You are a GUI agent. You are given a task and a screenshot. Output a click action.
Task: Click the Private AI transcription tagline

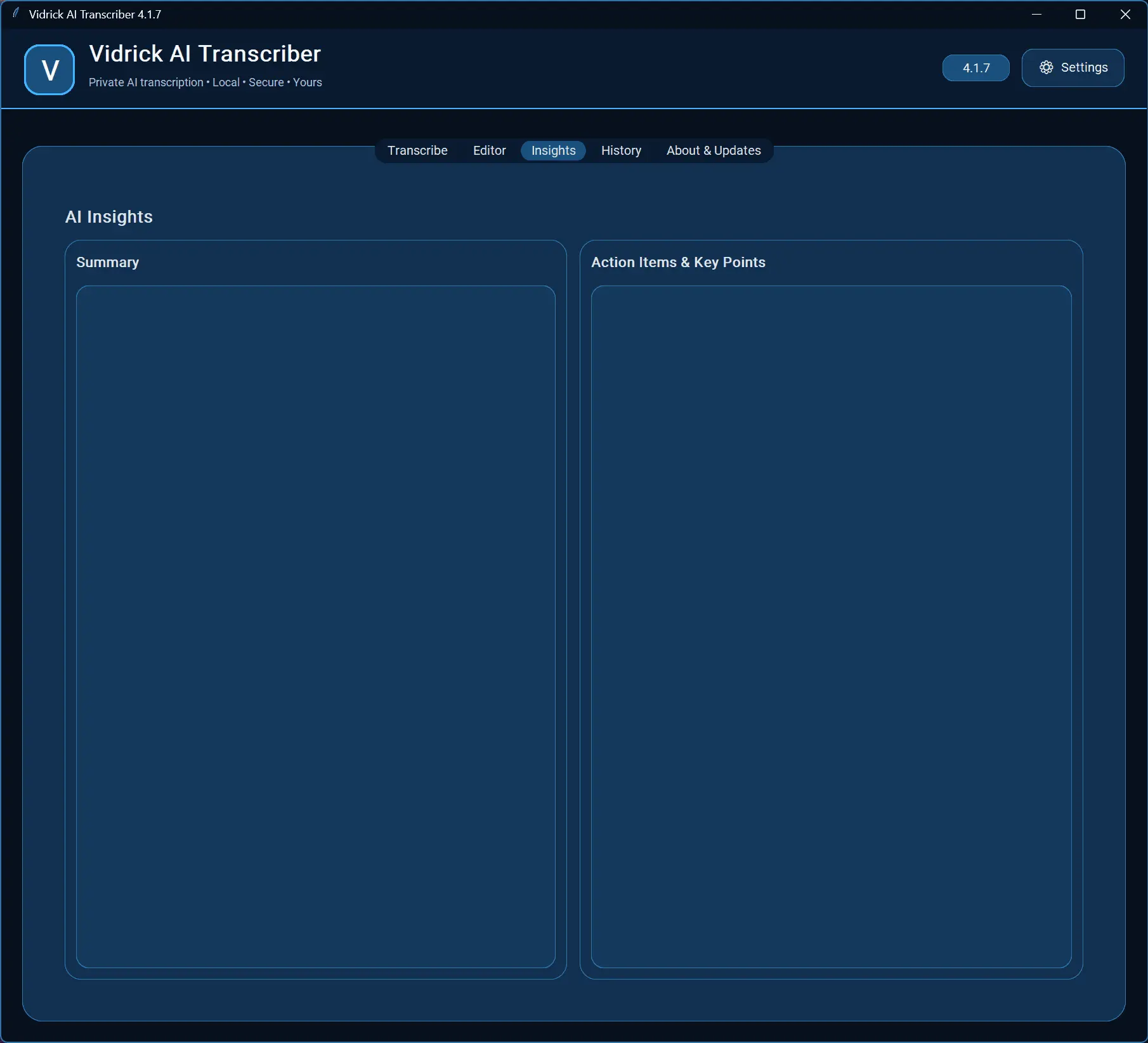205,82
